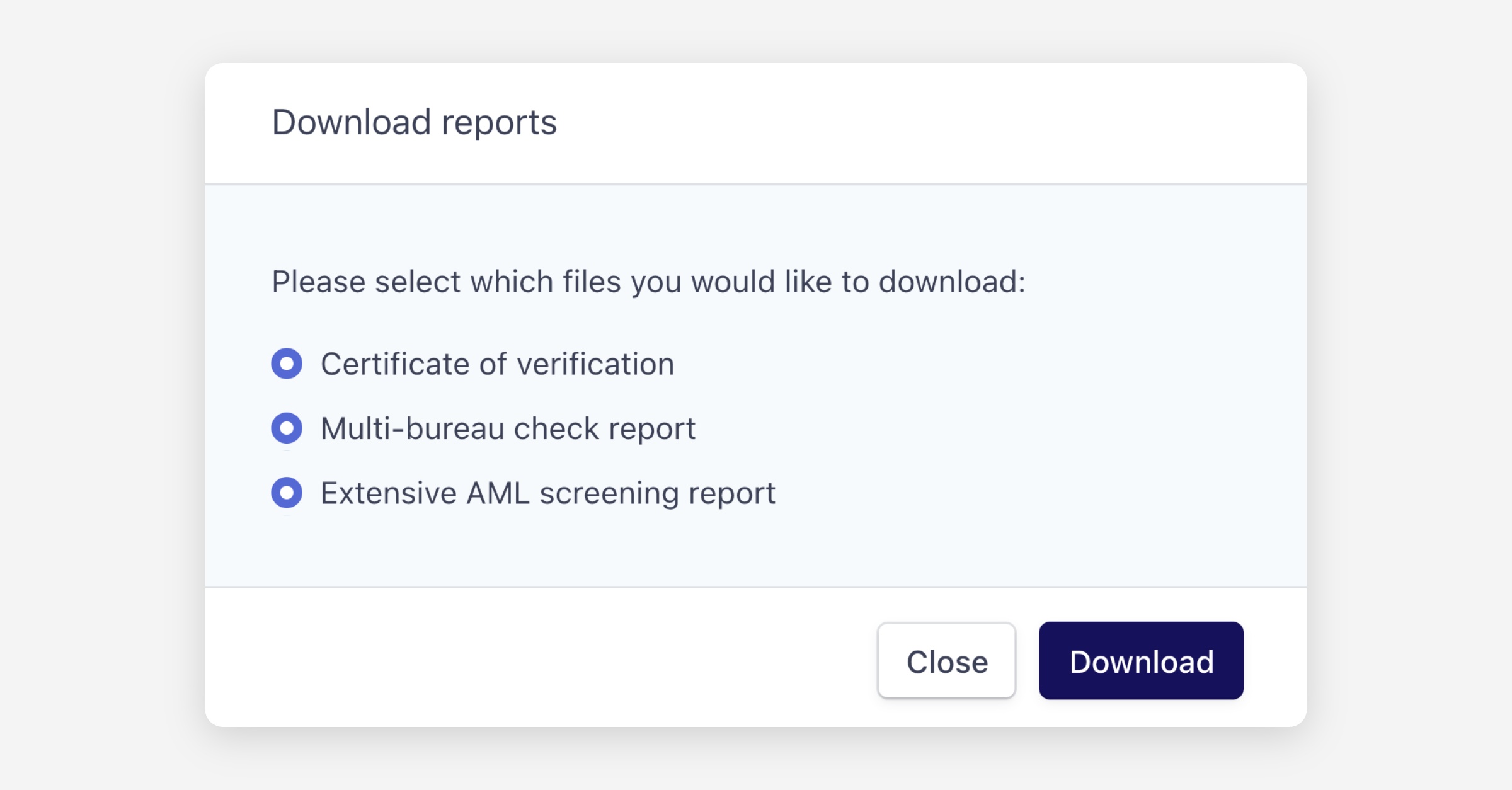Image resolution: width=1512 pixels, height=790 pixels.
Task: Click empty space right of AML option
Action: point(1039,493)
